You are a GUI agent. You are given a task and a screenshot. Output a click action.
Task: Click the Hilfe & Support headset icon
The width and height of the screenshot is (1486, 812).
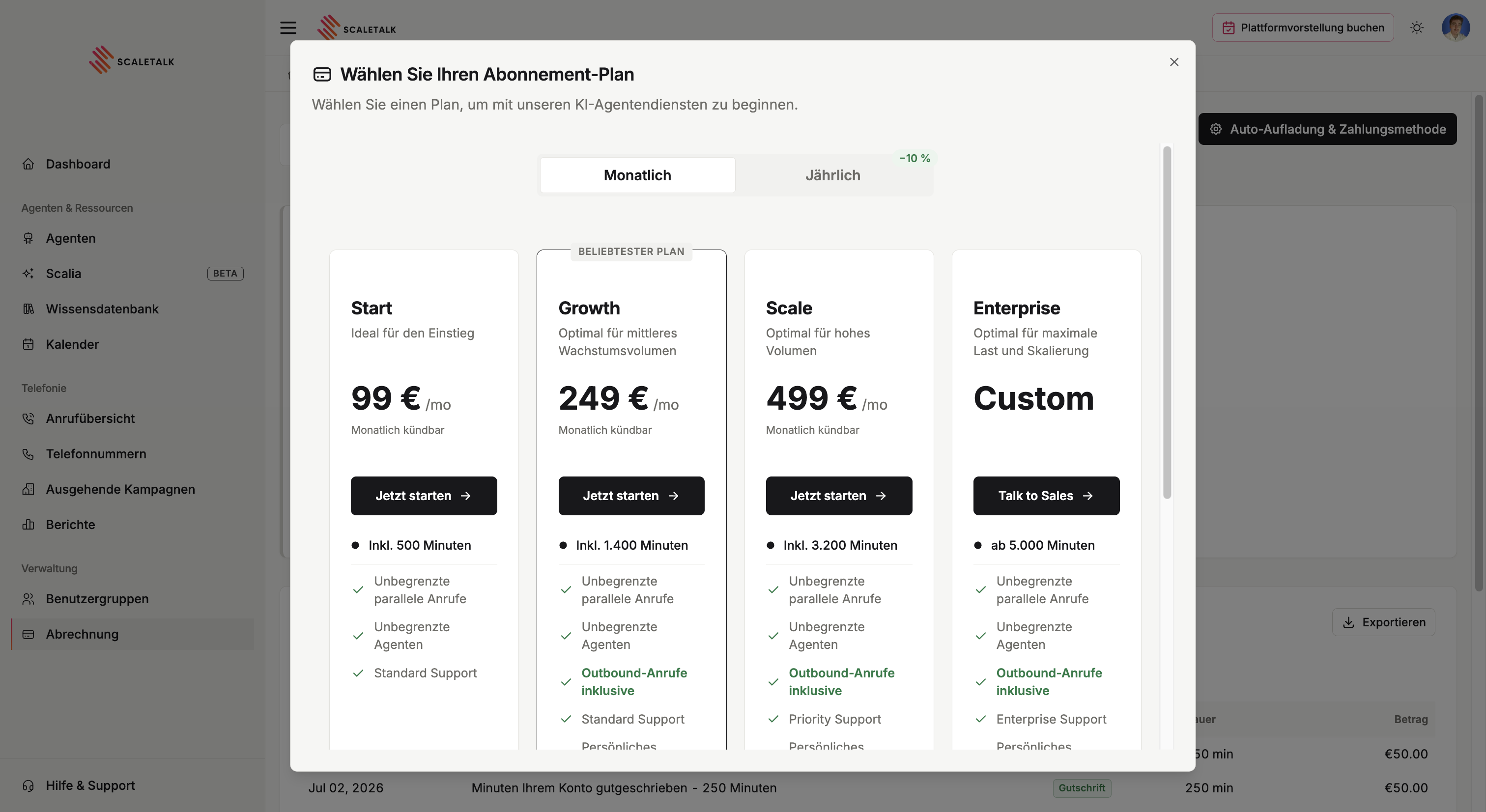tap(29, 785)
